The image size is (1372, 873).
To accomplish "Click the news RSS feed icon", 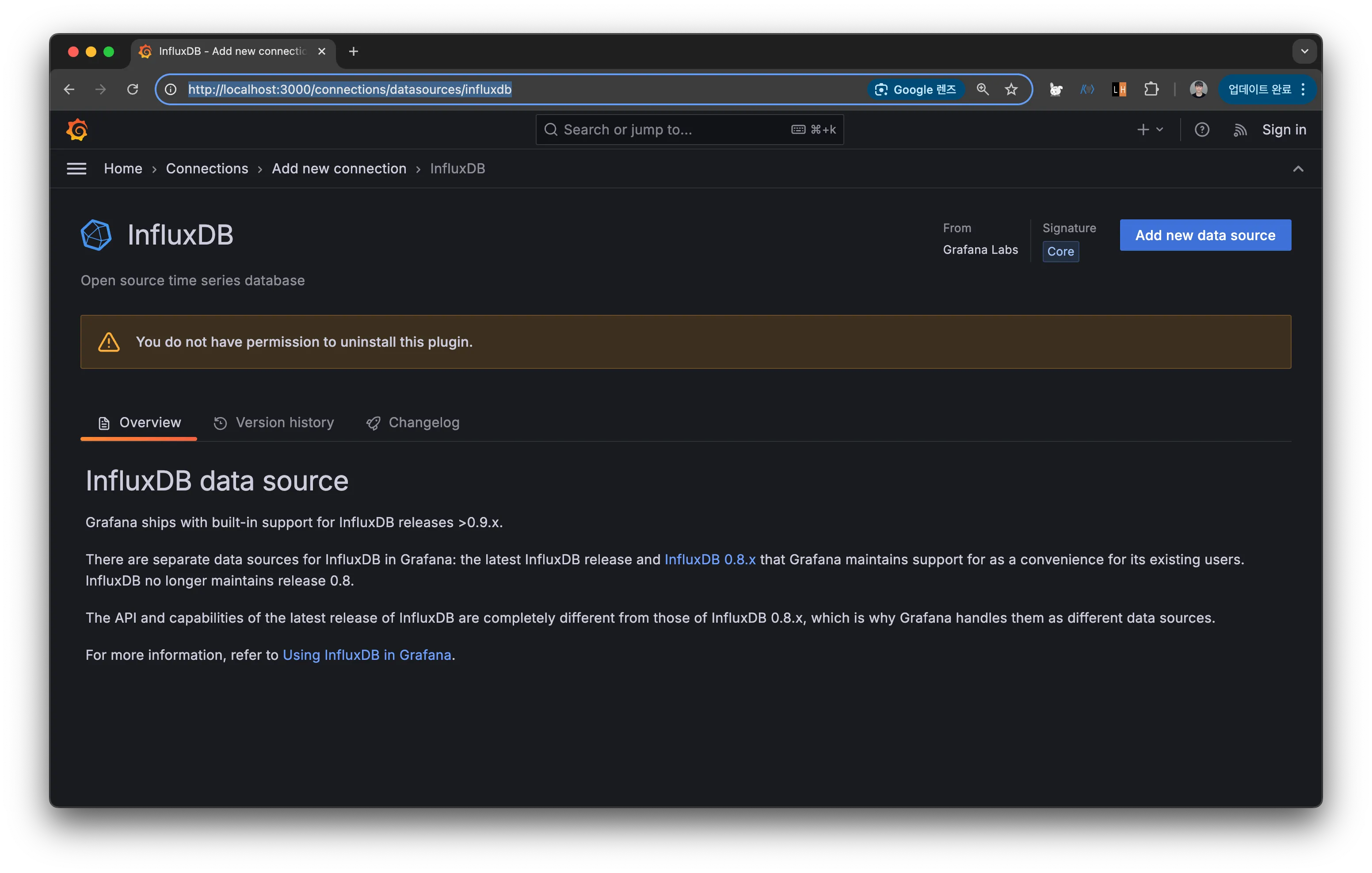I will 1240,130.
